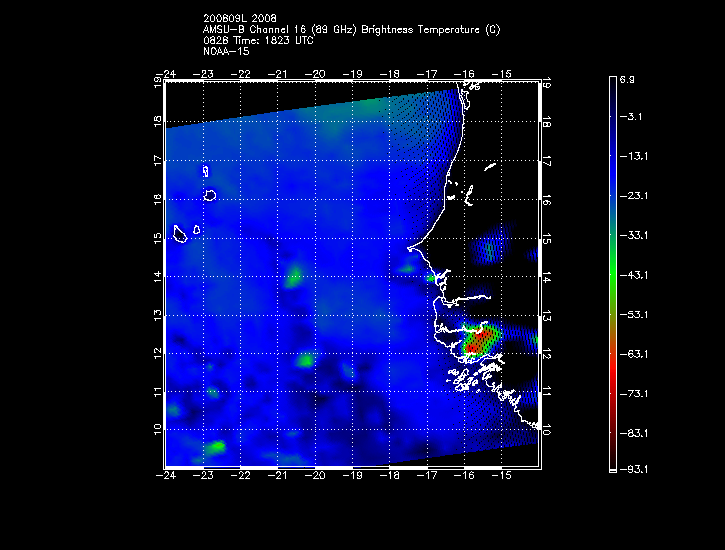Click the green cold spot near -20, 12
This screenshot has height=550, width=725.
[x=305, y=360]
